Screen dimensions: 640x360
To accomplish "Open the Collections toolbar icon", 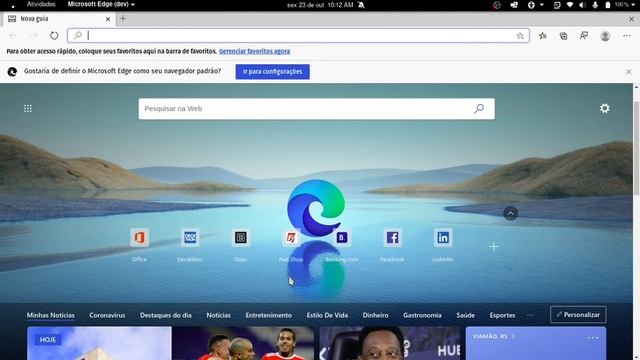I will pyautogui.click(x=563, y=36).
